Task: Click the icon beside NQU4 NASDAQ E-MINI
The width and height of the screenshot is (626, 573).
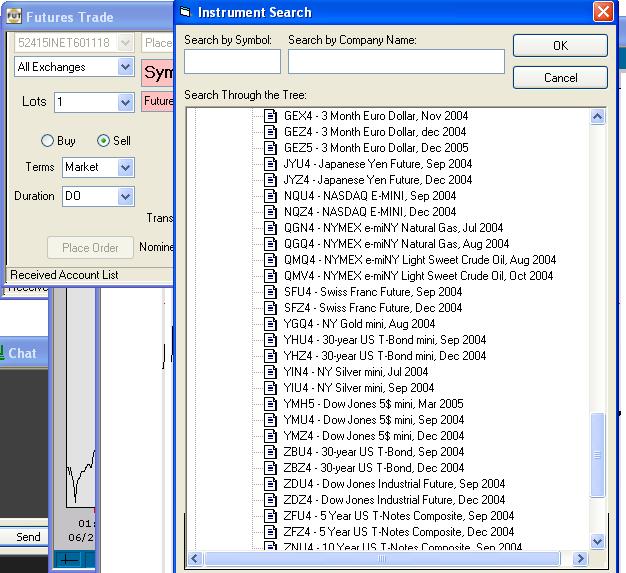Action: pyautogui.click(x=270, y=196)
